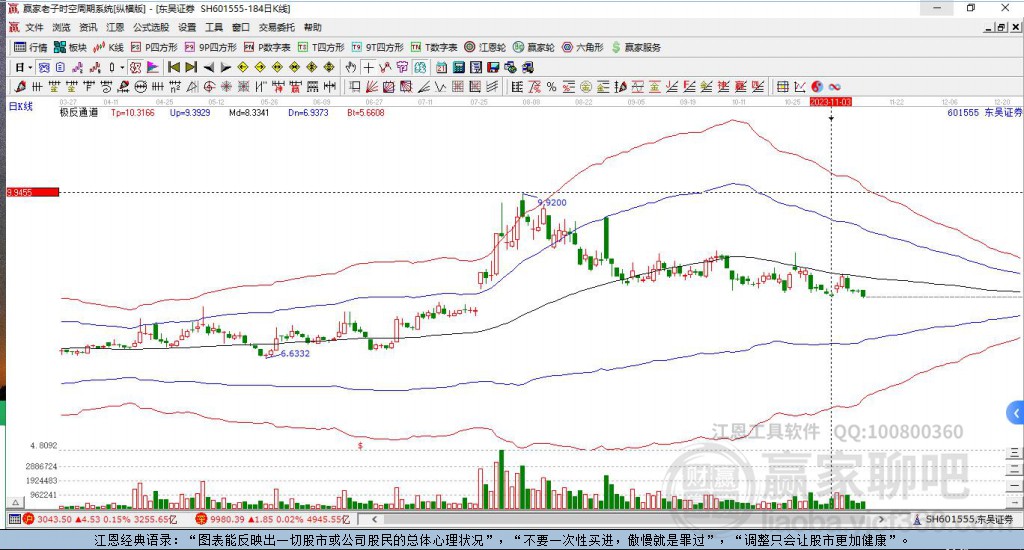The width and height of the screenshot is (1024, 550).
Task: Click the 极反通道 indicator label
Action: [78, 113]
